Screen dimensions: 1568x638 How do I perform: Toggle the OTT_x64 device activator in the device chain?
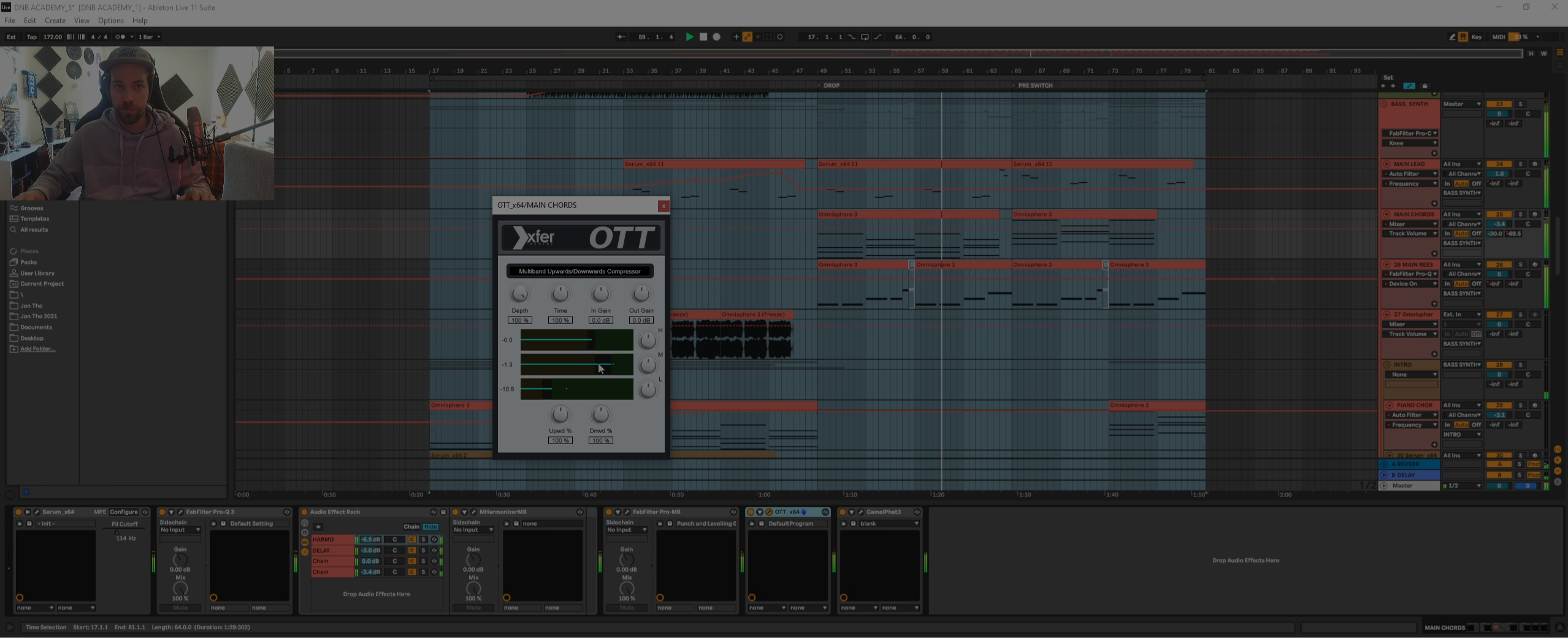pyautogui.click(x=750, y=512)
